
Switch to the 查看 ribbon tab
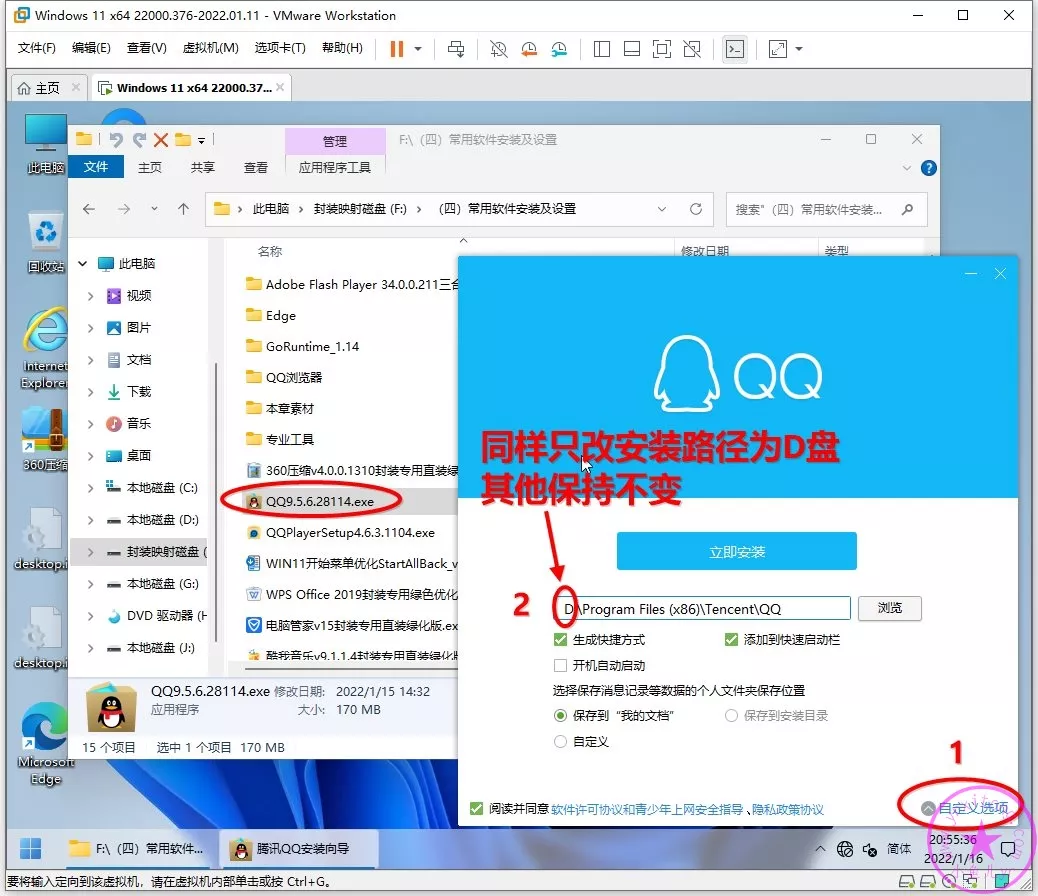tap(256, 167)
